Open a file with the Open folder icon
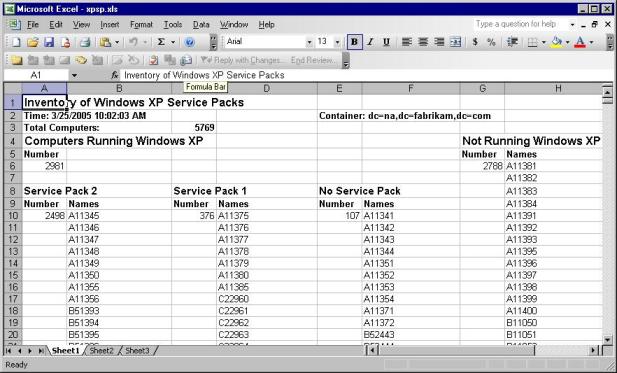The image size is (617, 373). pyautogui.click(x=33, y=42)
